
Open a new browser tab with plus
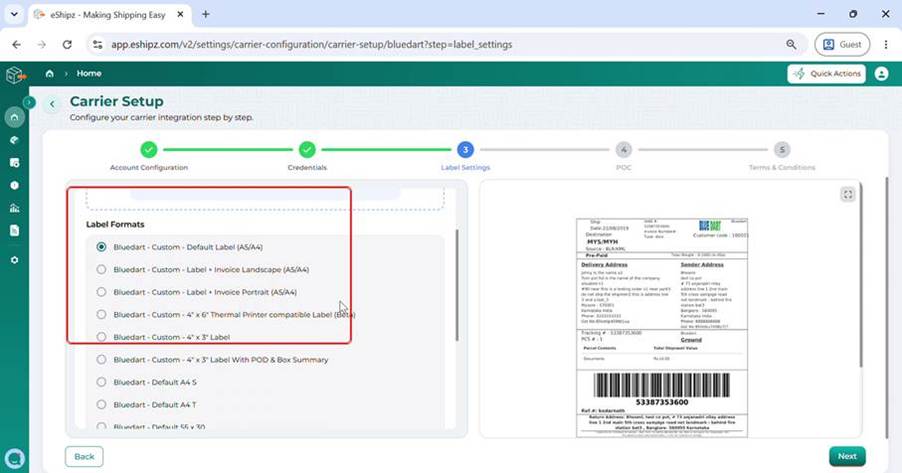pyautogui.click(x=205, y=14)
